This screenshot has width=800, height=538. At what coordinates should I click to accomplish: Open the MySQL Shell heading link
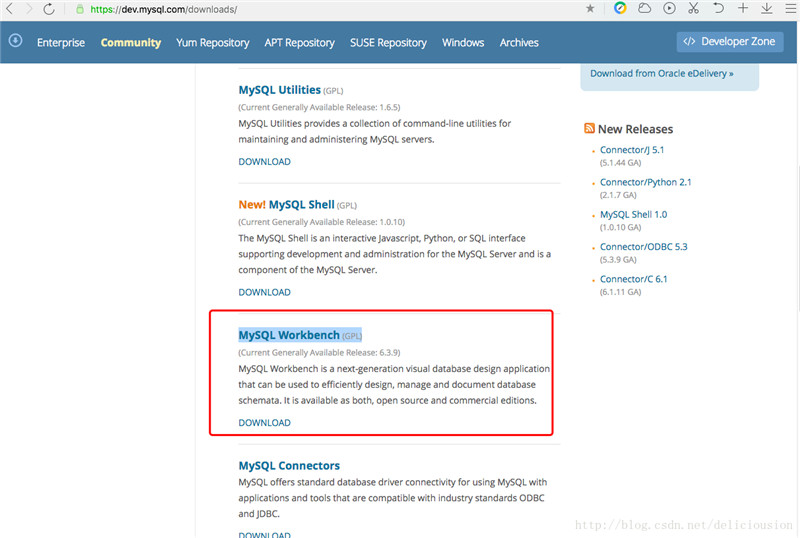[x=302, y=205]
